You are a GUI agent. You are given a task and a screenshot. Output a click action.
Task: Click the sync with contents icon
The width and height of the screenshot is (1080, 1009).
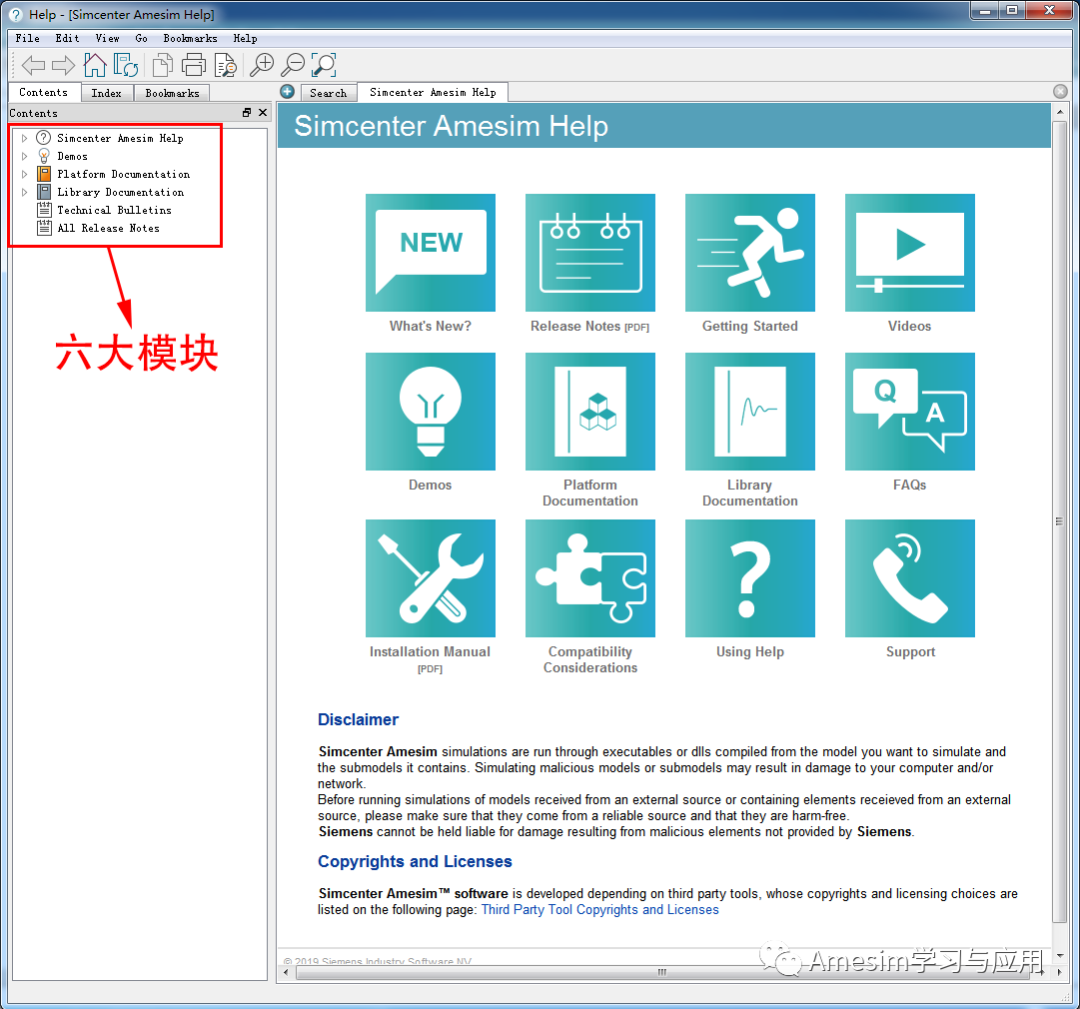(126, 66)
